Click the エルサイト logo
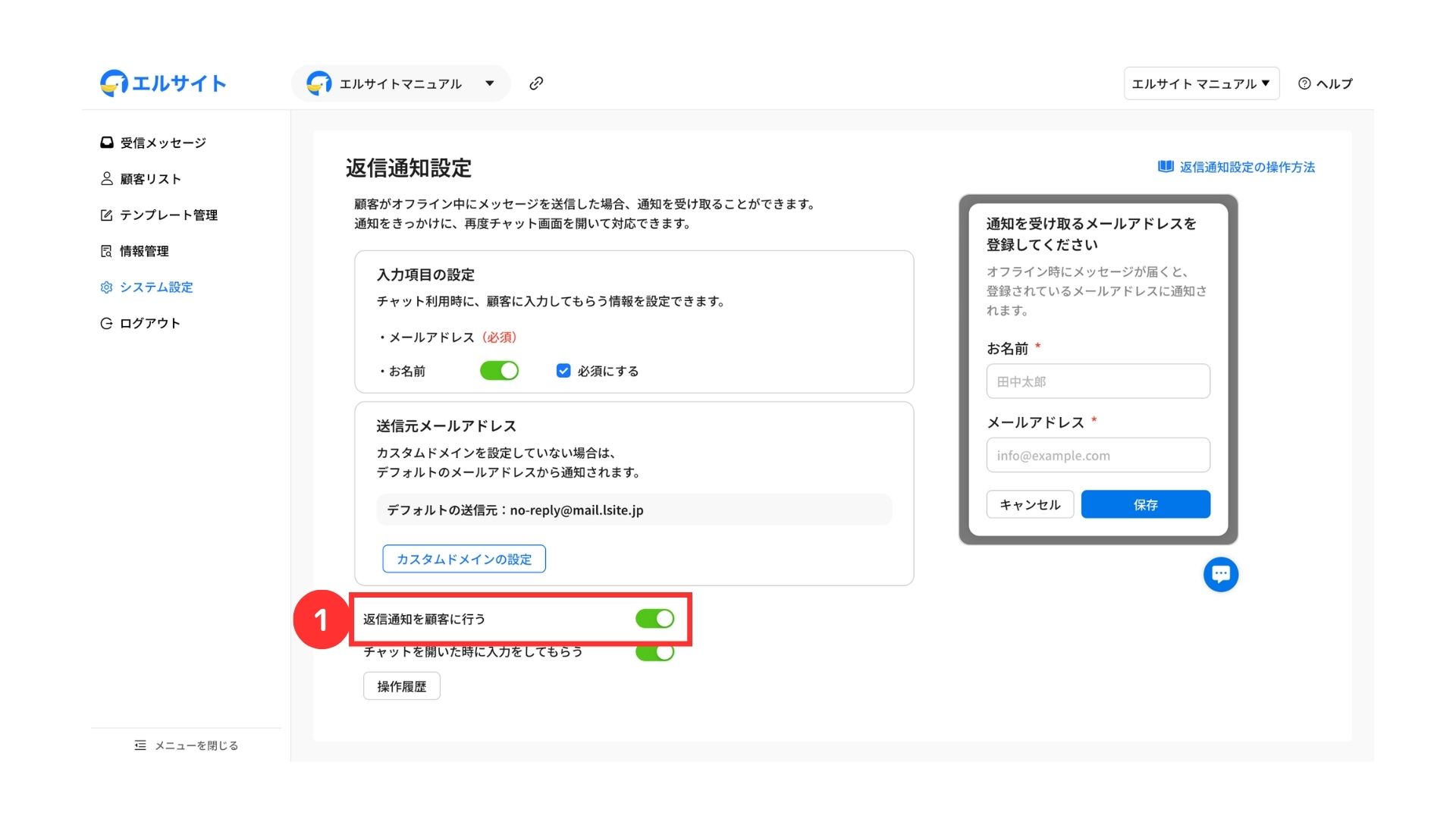This screenshot has height=819, width=1456. coord(163,83)
